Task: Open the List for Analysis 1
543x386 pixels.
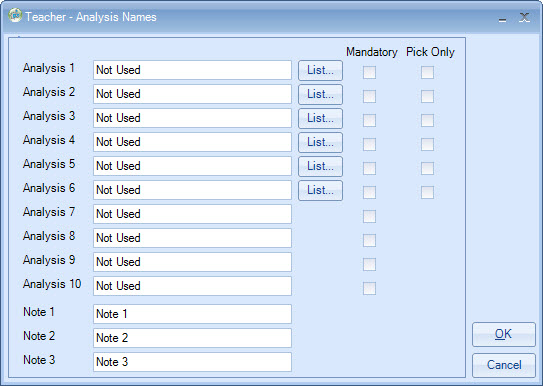Action: 320,70
